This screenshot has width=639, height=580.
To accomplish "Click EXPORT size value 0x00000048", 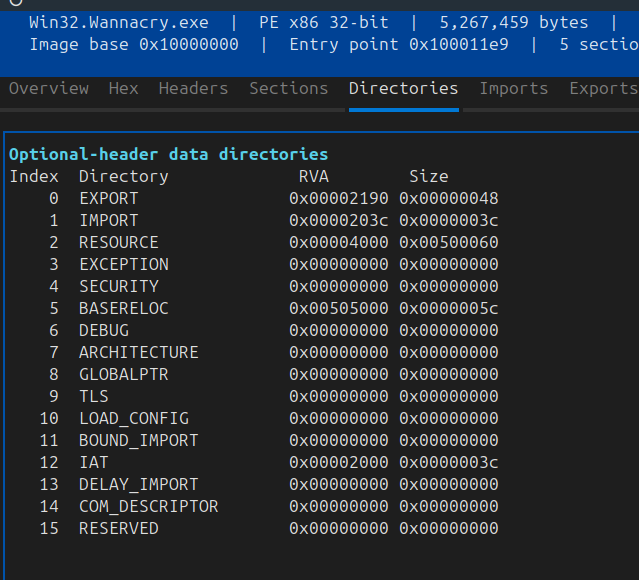I will pyautogui.click(x=449, y=198).
